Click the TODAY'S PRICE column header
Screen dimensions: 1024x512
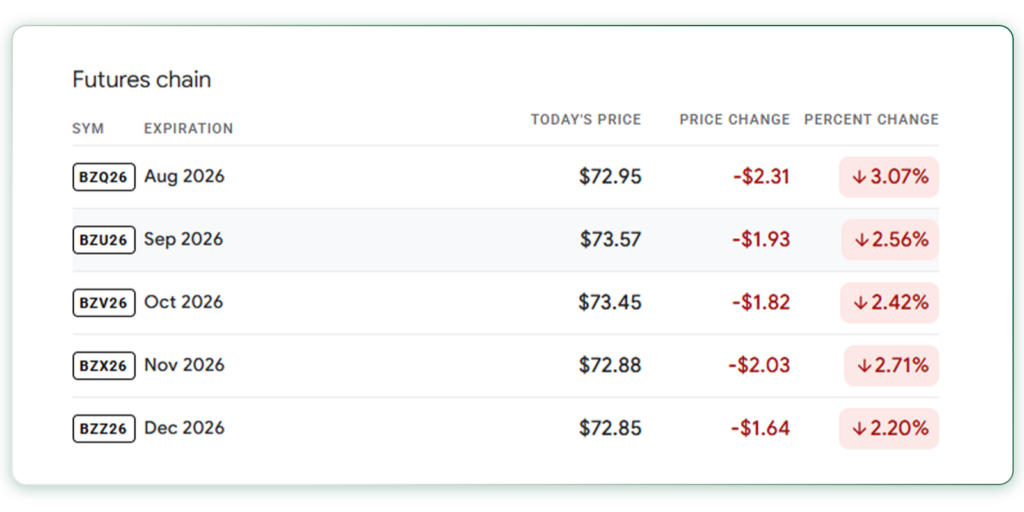click(x=586, y=120)
